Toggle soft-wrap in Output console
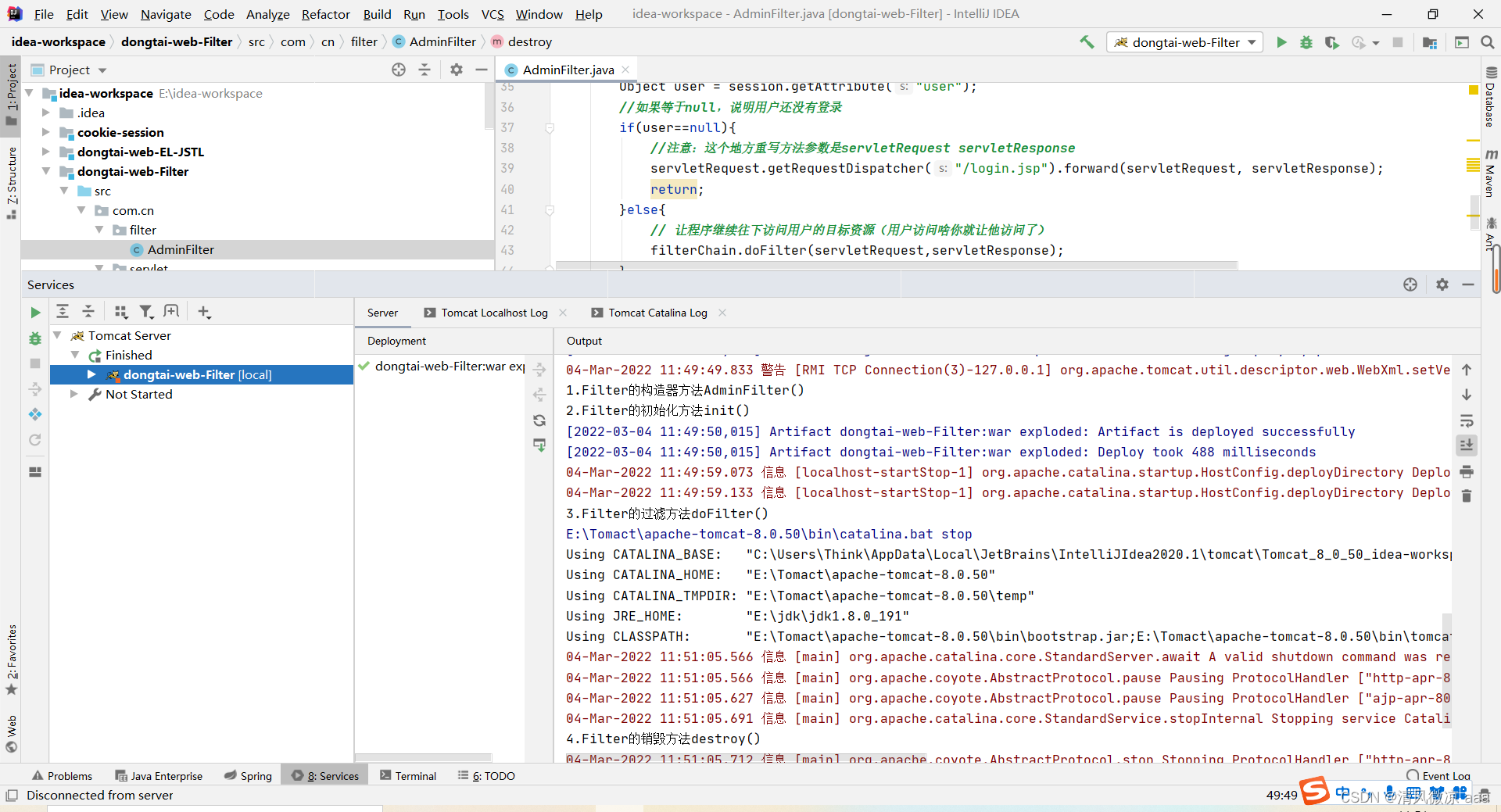Image resolution: width=1501 pixels, height=812 pixels. tap(1467, 420)
